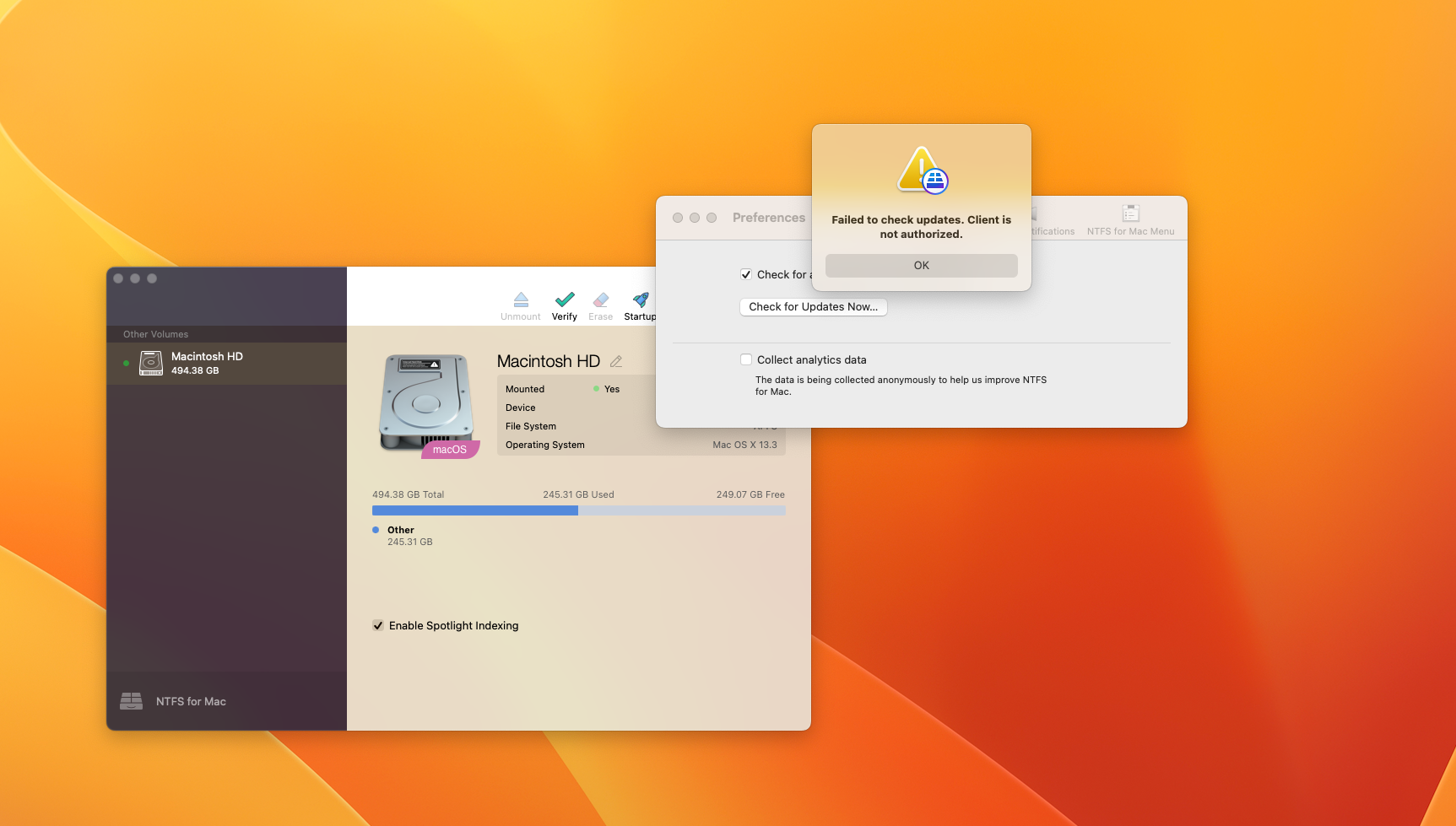1456x826 pixels.
Task: Click the 'File System' row label
Action: (531, 426)
